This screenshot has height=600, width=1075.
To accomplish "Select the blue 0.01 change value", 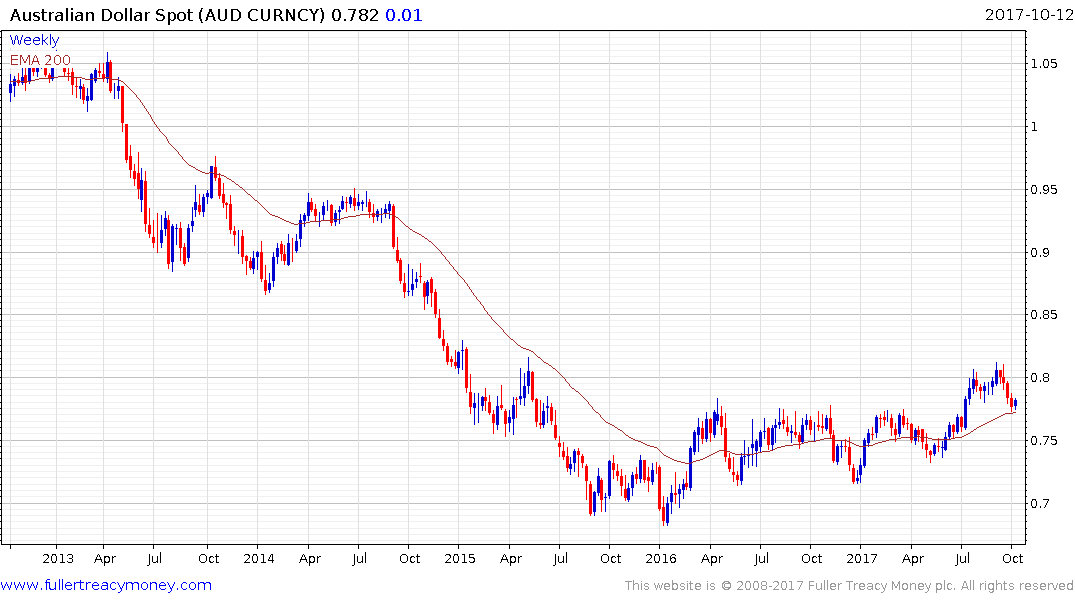I will click(404, 15).
